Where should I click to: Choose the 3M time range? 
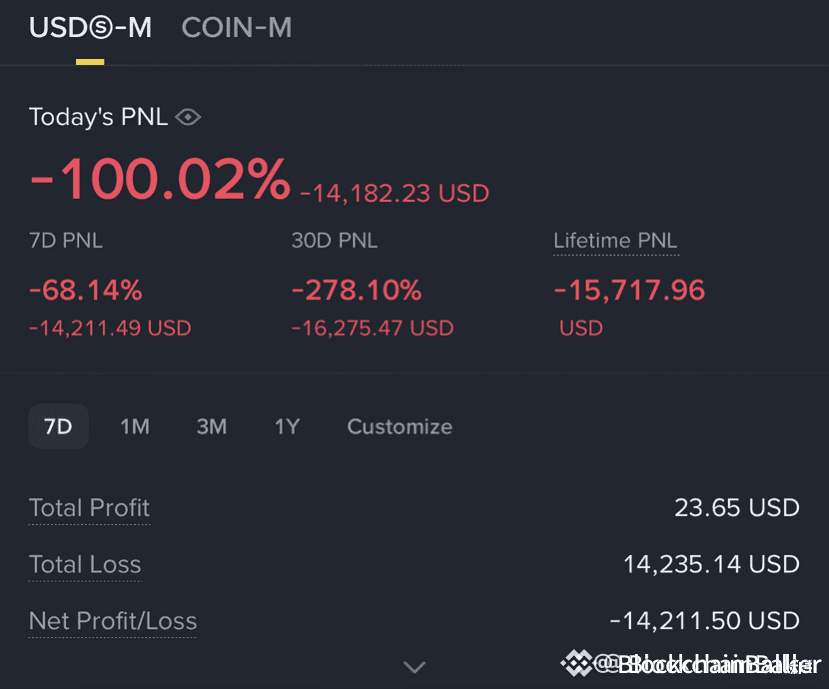tap(211, 427)
